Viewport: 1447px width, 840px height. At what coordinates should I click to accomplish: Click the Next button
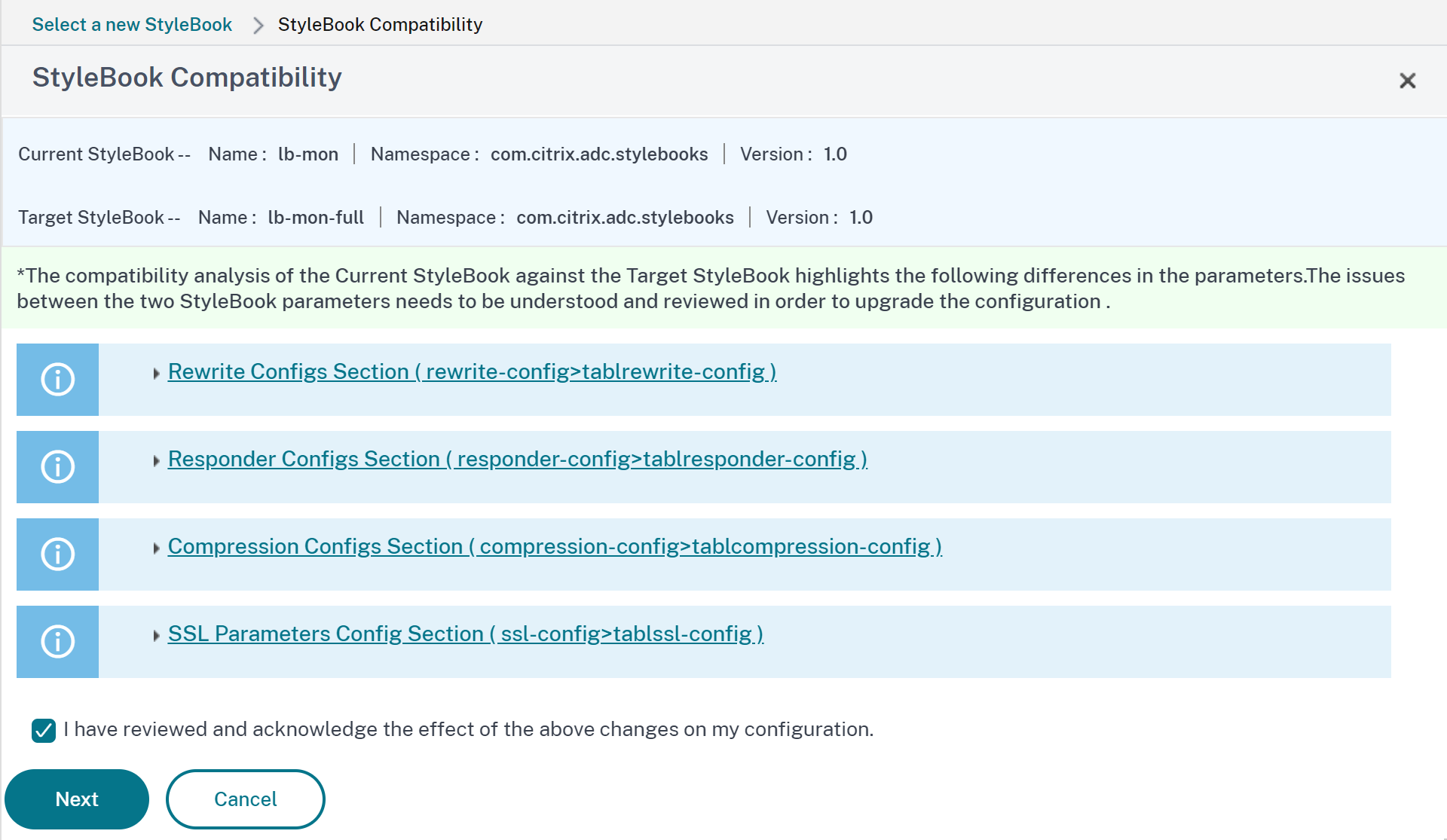[77, 799]
